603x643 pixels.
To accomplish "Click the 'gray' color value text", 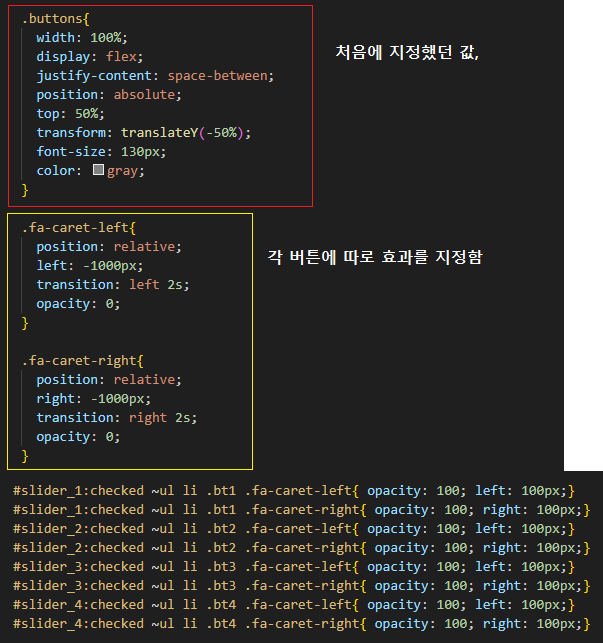I will (x=122, y=171).
